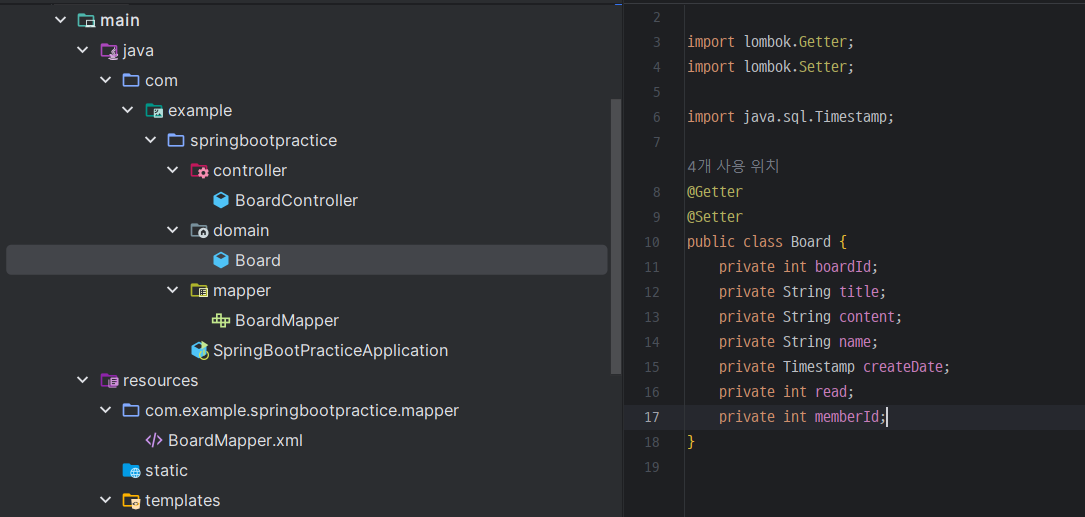Click the com.example.springbootpractice.mapper folder icon
The image size is (1085, 517).
(x=131, y=410)
